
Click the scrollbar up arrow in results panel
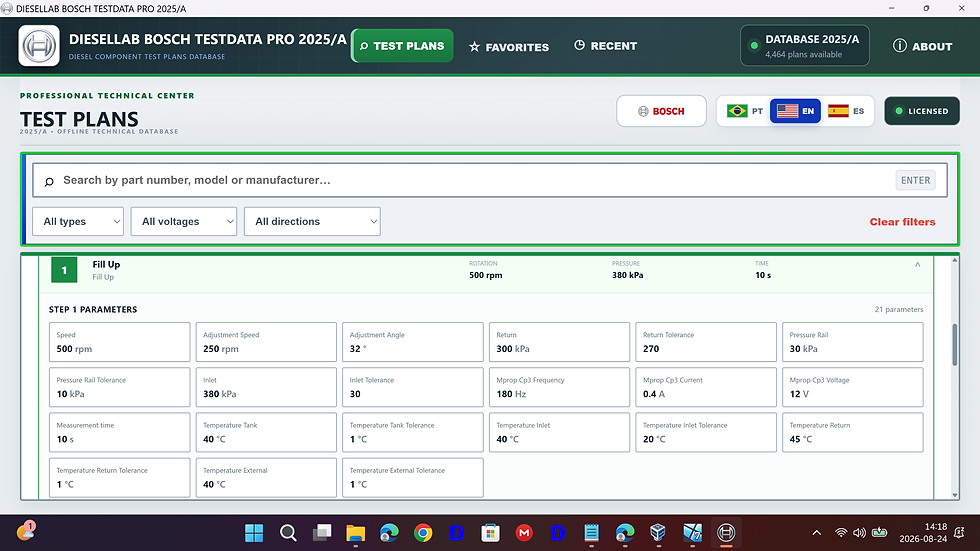[x=954, y=260]
